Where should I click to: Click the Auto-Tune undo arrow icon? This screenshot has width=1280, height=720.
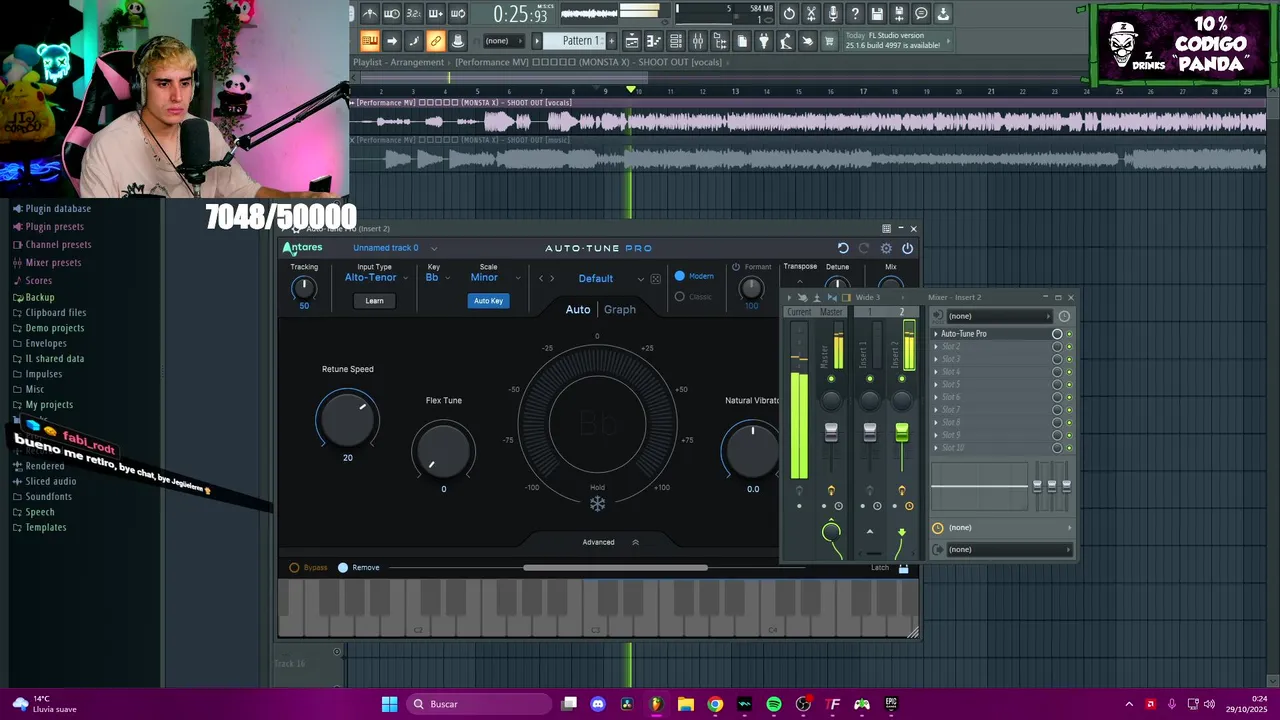pyautogui.click(x=843, y=248)
